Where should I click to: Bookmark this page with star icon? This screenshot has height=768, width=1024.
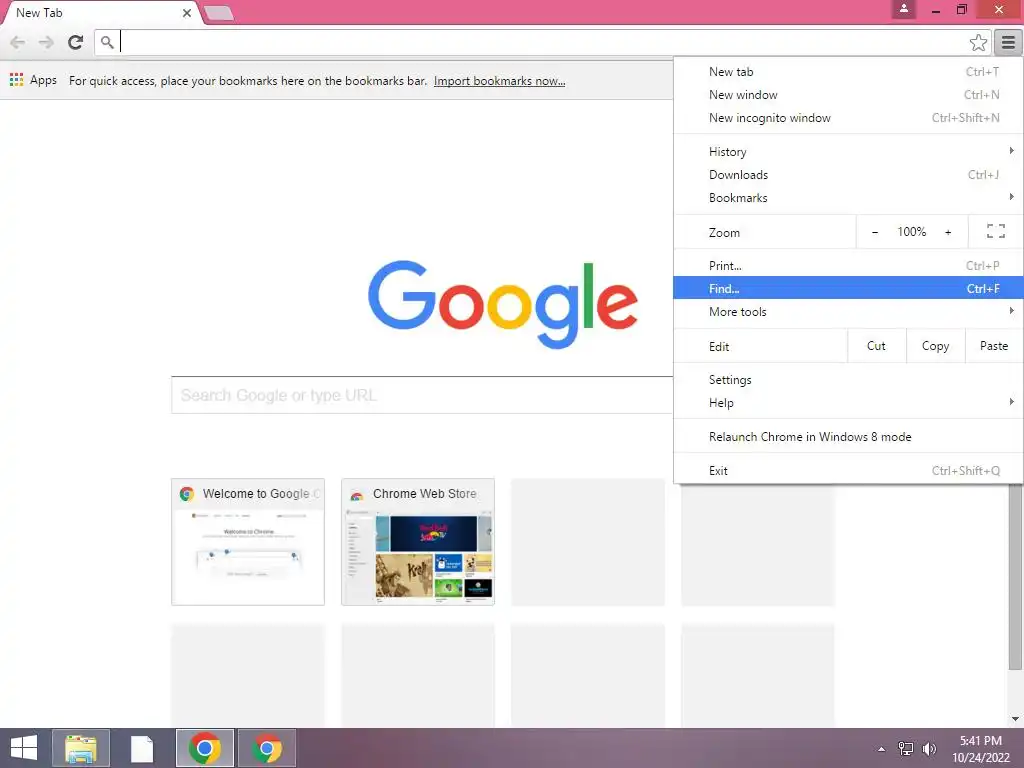point(978,43)
